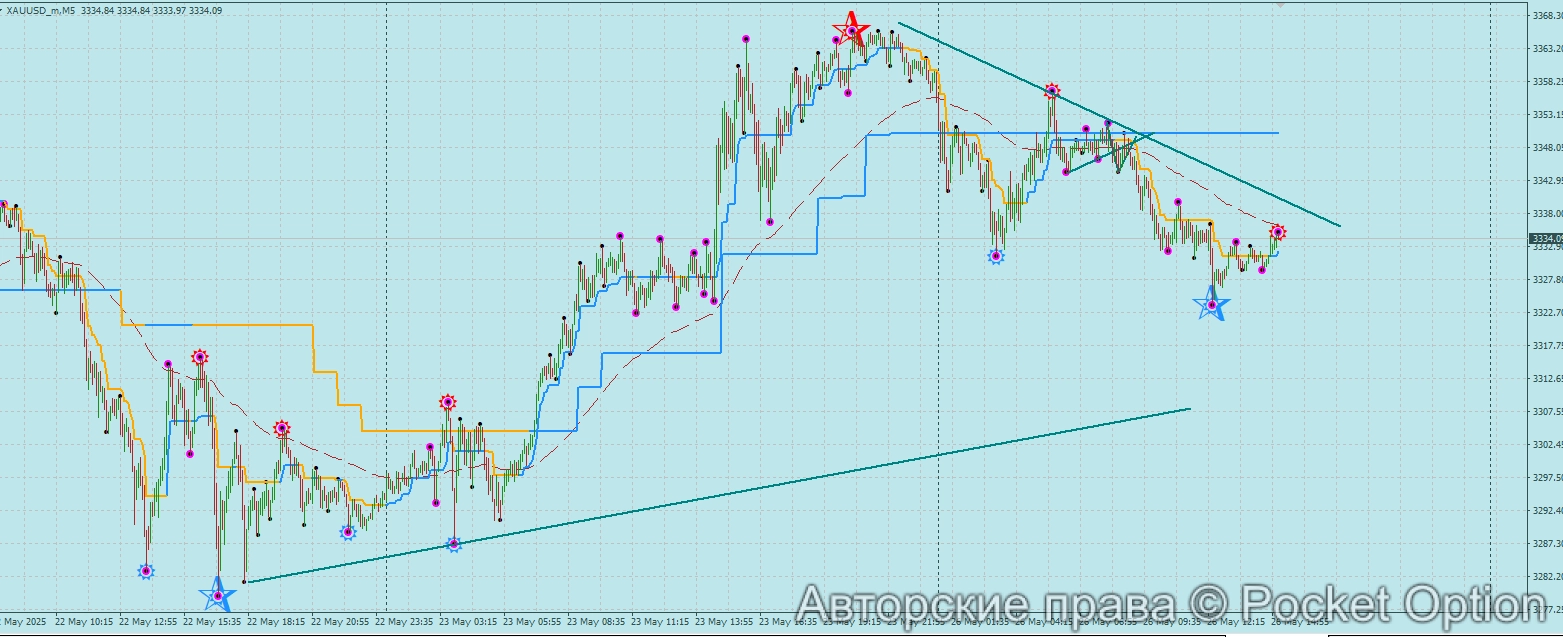Select the blue star at the 26 May low
The width and height of the screenshot is (1563, 637).
click(x=1212, y=304)
